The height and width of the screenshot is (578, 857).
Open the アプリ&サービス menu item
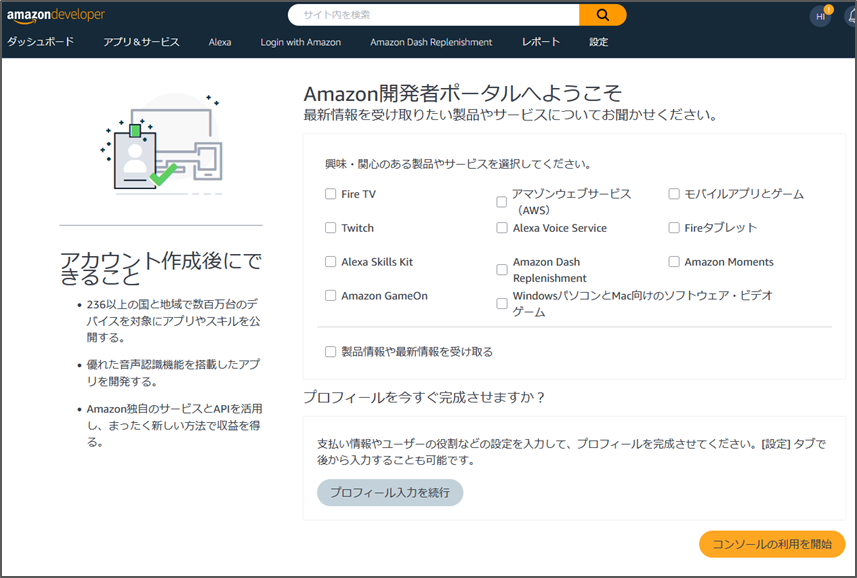[x=142, y=42]
